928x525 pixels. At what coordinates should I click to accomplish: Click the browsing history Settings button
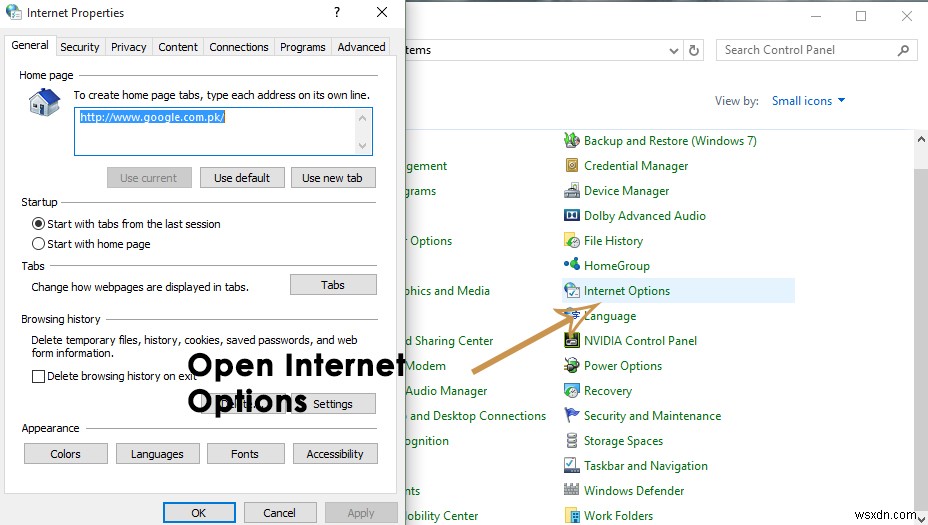point(333,404)
